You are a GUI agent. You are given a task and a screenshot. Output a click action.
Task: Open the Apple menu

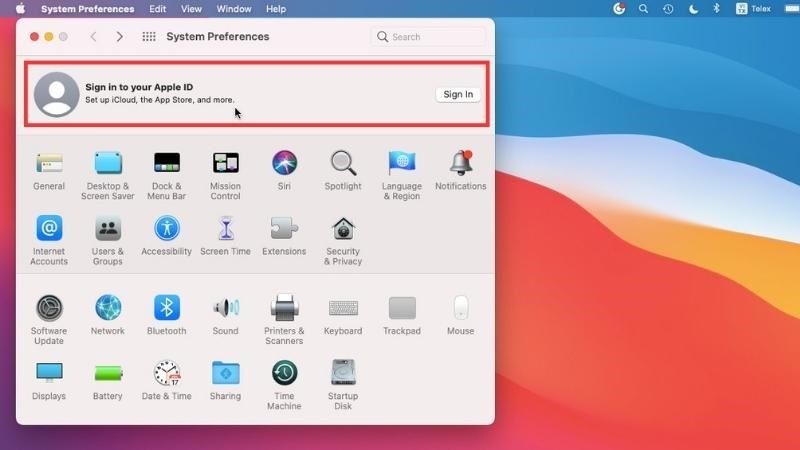click(20, 9)
